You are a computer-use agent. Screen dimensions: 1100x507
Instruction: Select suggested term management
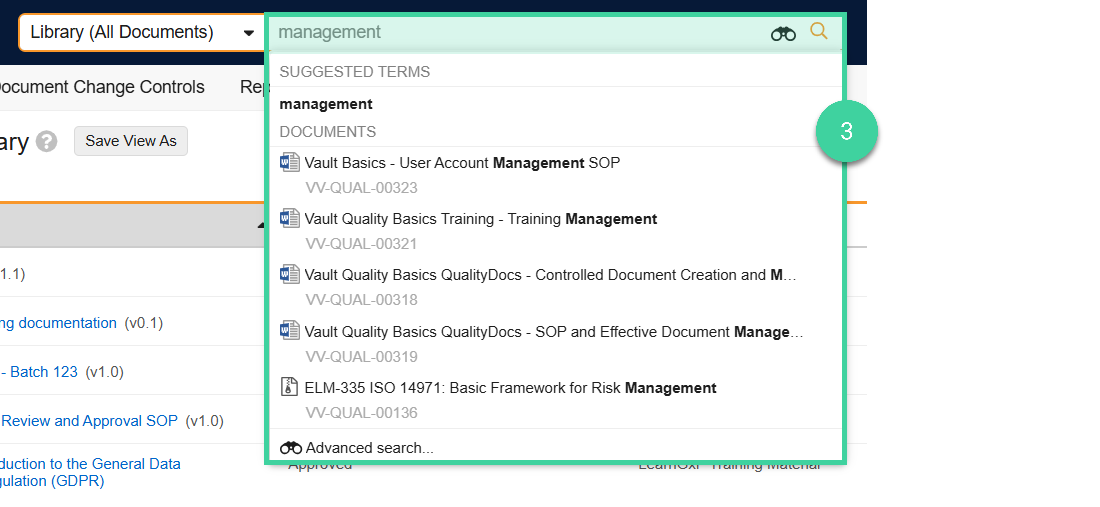[326, 104]
